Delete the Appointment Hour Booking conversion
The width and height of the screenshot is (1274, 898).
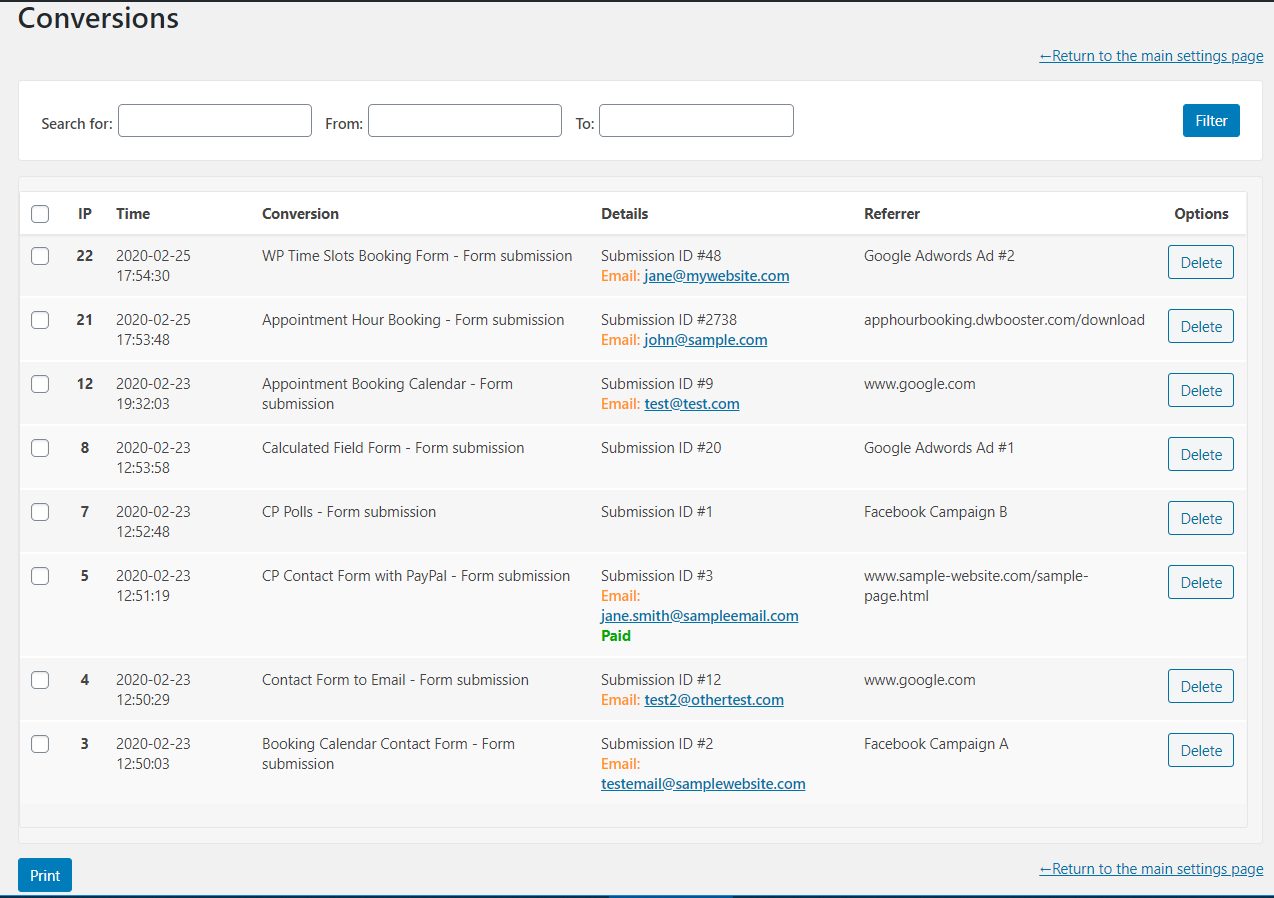(1201, 326)
